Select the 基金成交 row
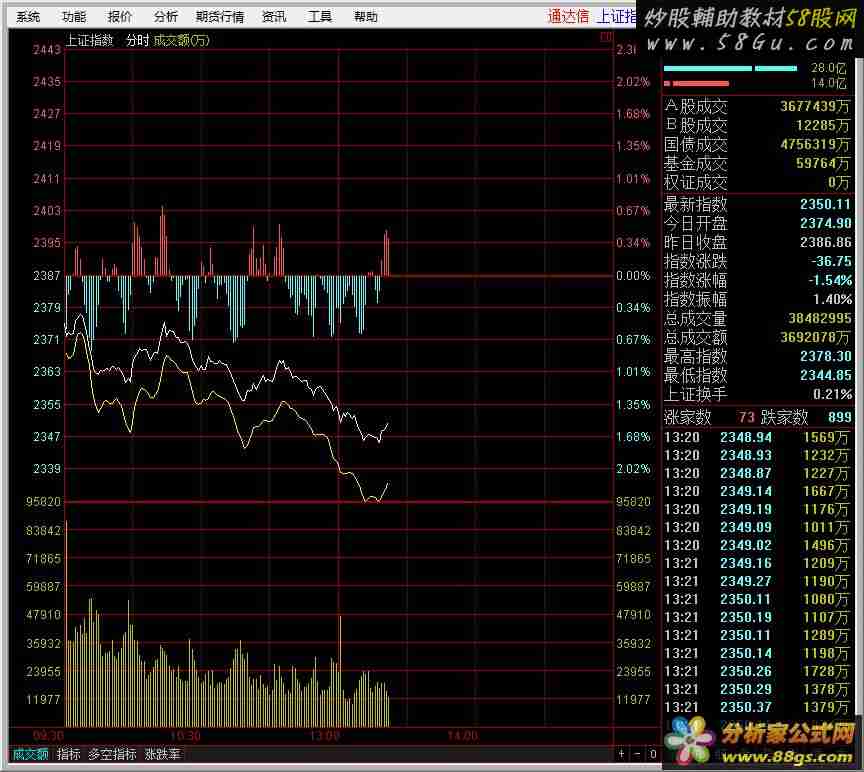Viewport: 864px width, 772px height. tap(757, 164)
